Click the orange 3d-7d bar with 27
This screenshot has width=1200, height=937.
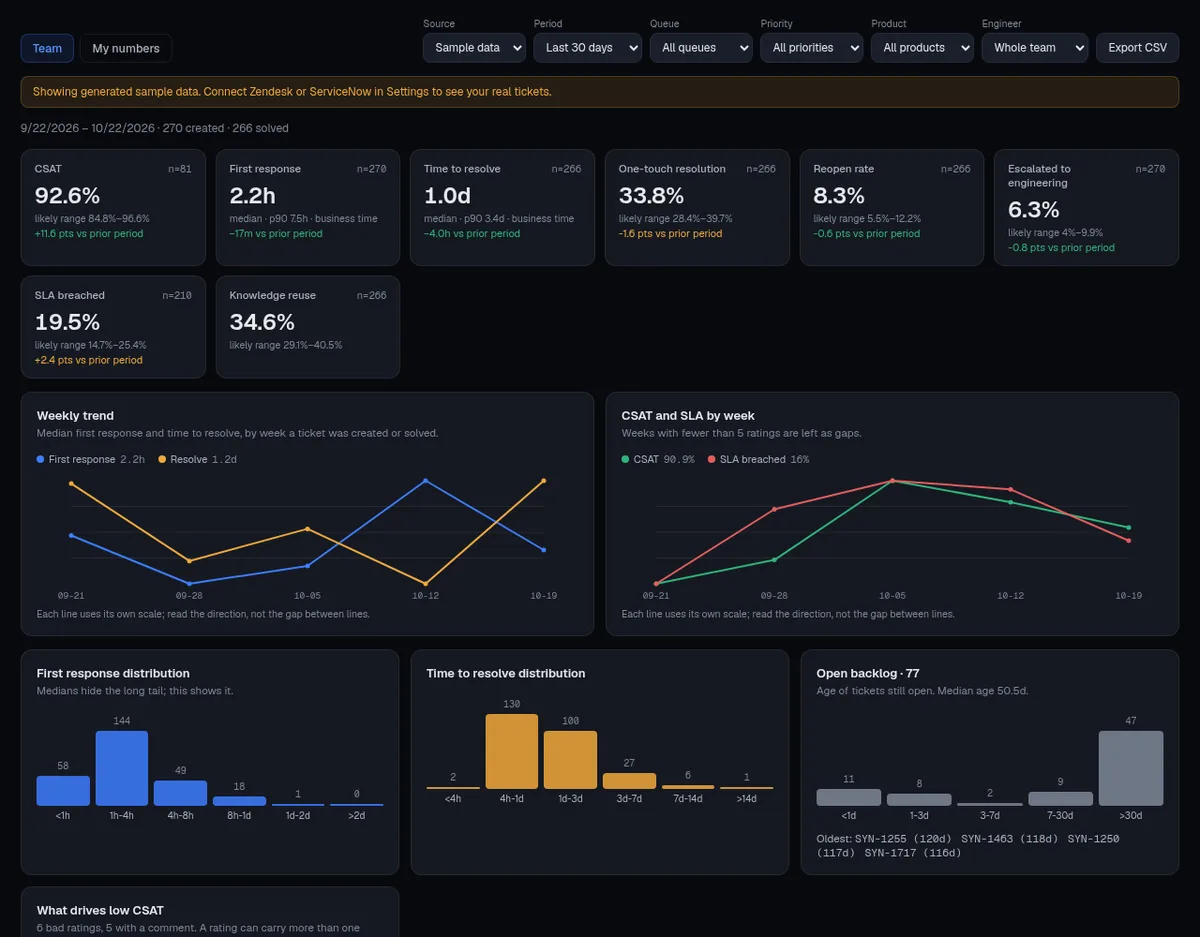click(629, 781)
